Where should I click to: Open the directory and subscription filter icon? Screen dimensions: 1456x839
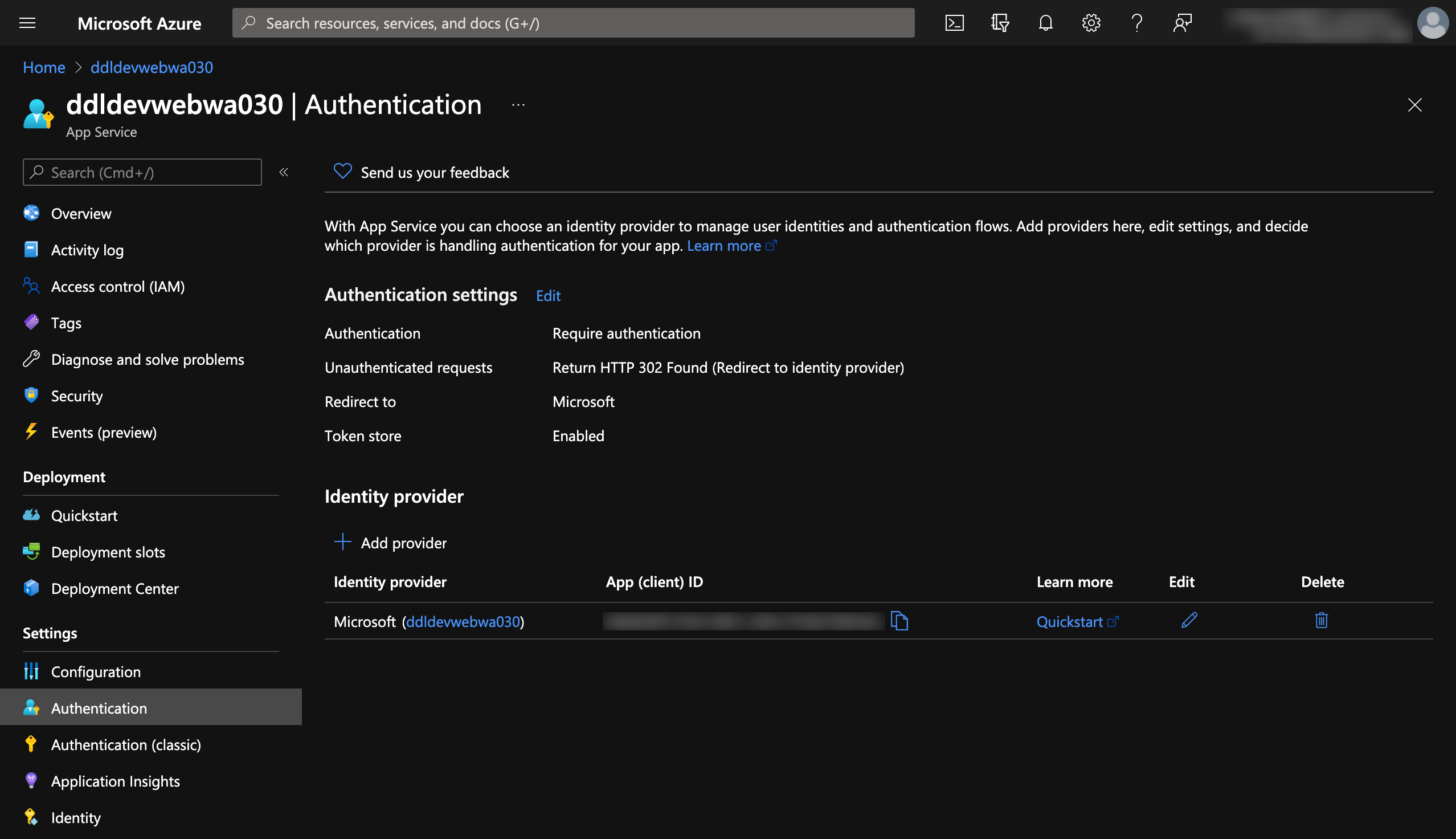coord(1000,23)
